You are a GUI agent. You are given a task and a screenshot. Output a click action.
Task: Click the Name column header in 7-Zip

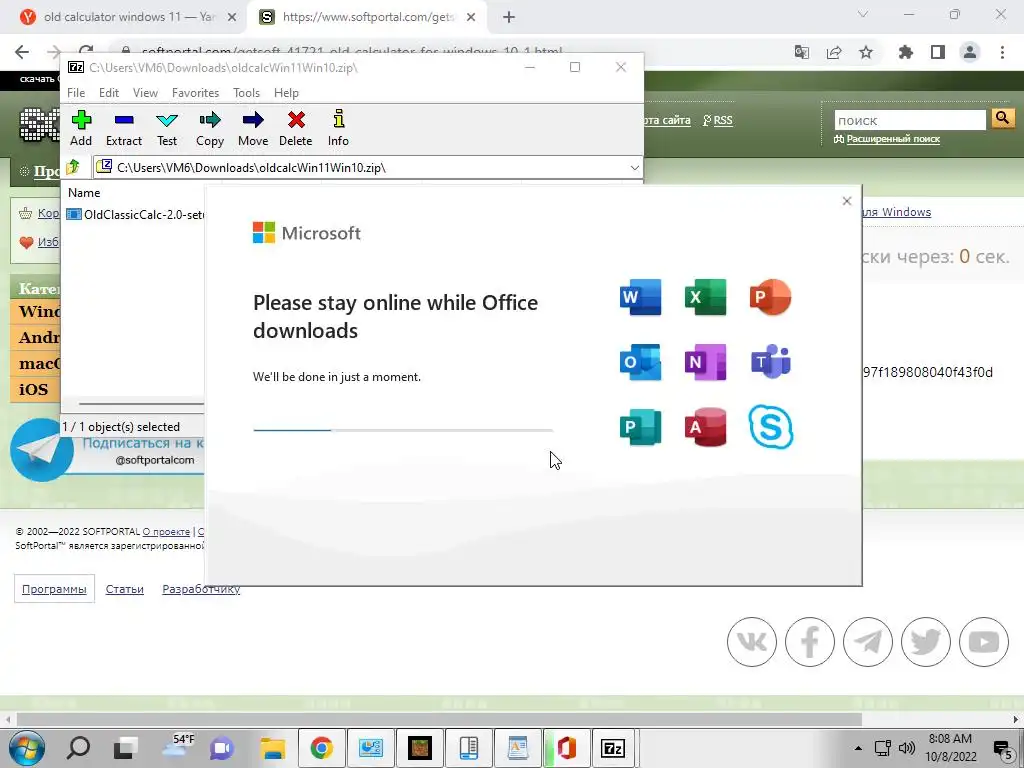[x=84, y=193]
